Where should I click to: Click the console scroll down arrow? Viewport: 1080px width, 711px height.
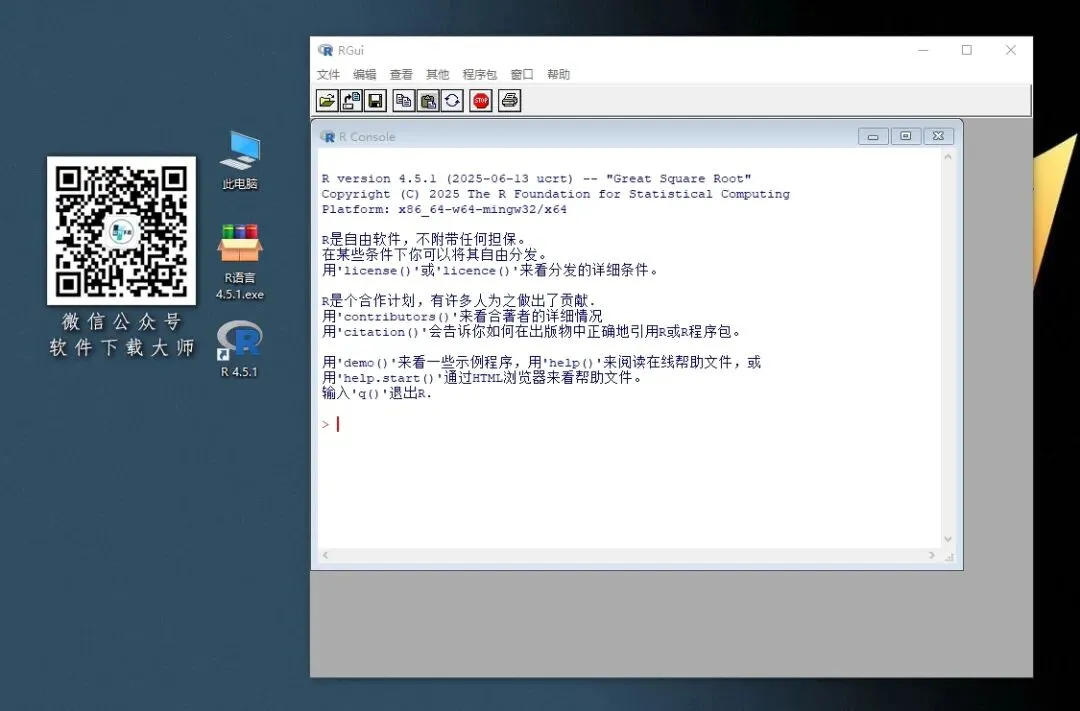coord(948,539)
